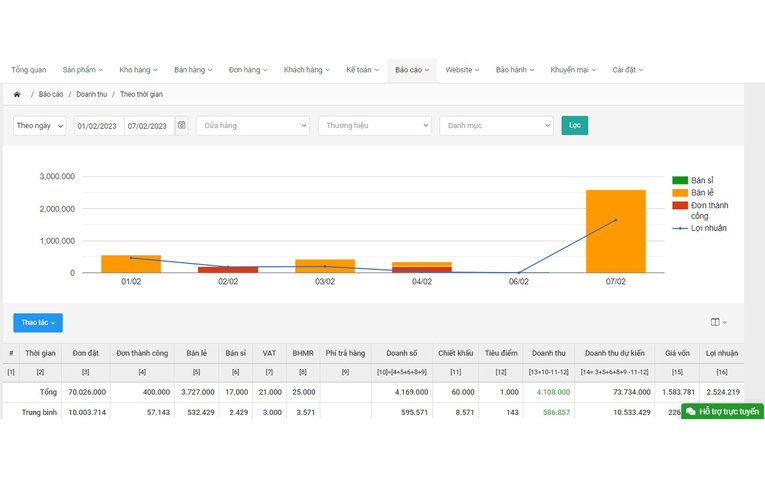
Task: Sort by Bán lẻ column header
Action: point(197,353)
